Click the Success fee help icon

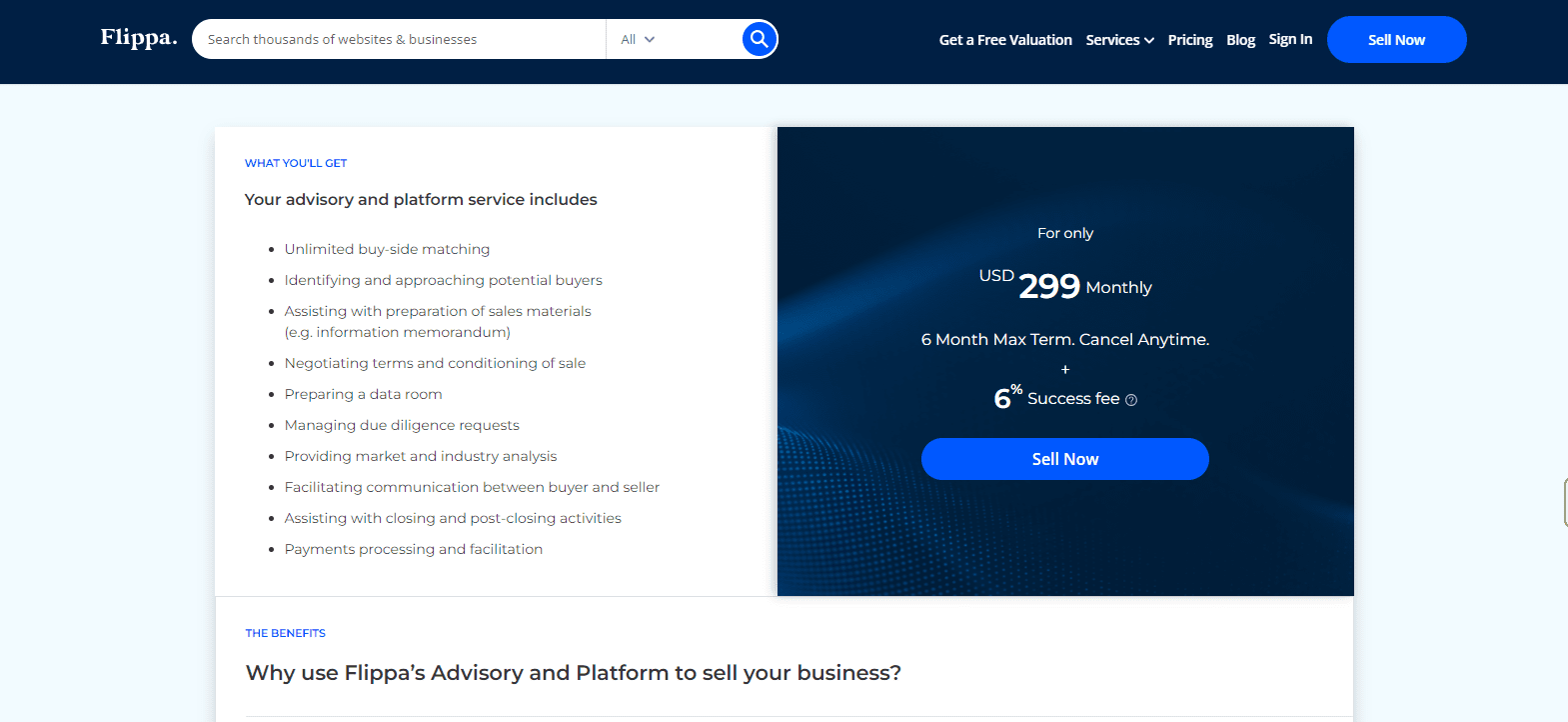(1131, 400)
